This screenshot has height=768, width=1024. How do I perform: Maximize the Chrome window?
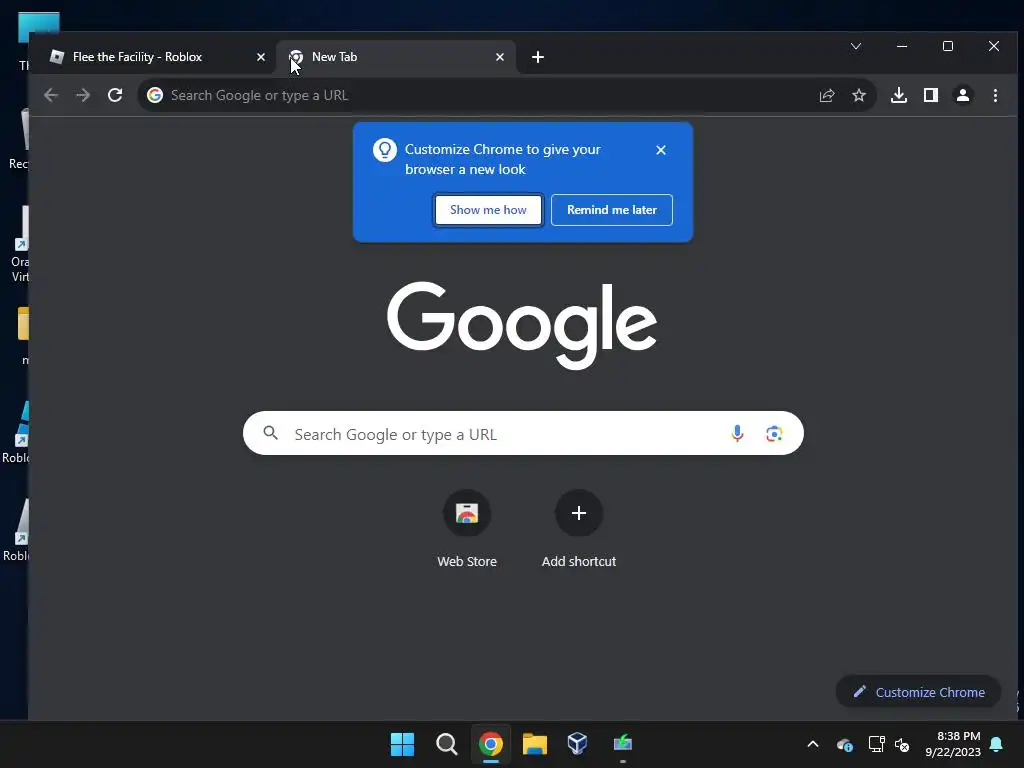pyautogui.click(x=948, y=46)
